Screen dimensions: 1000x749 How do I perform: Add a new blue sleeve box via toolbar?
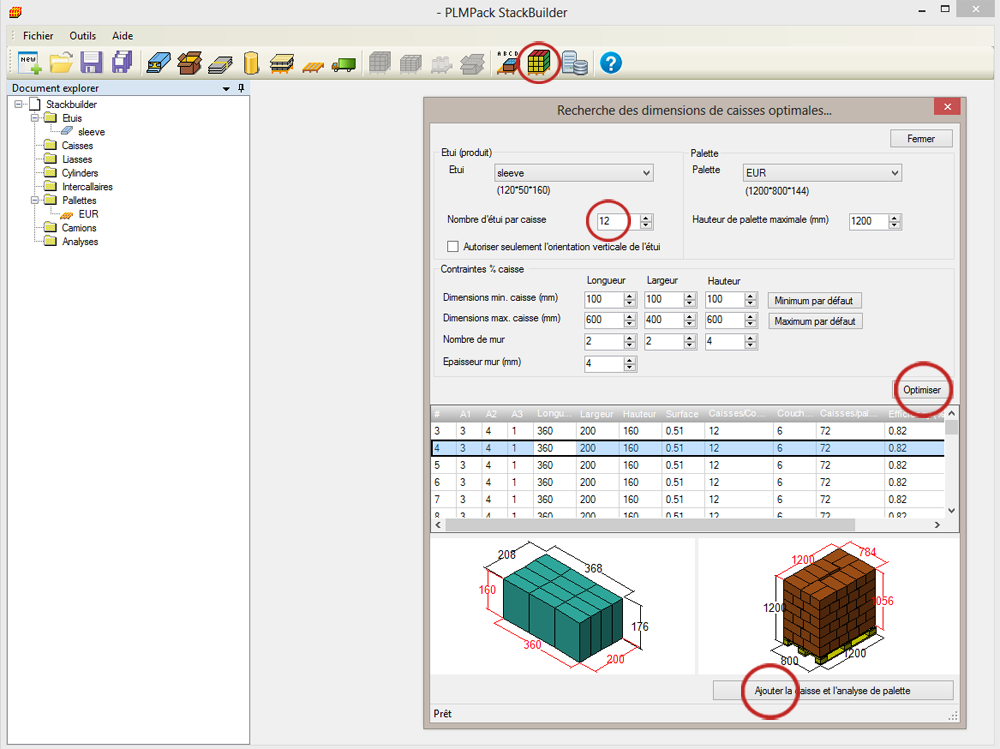(x=158, y=63)
